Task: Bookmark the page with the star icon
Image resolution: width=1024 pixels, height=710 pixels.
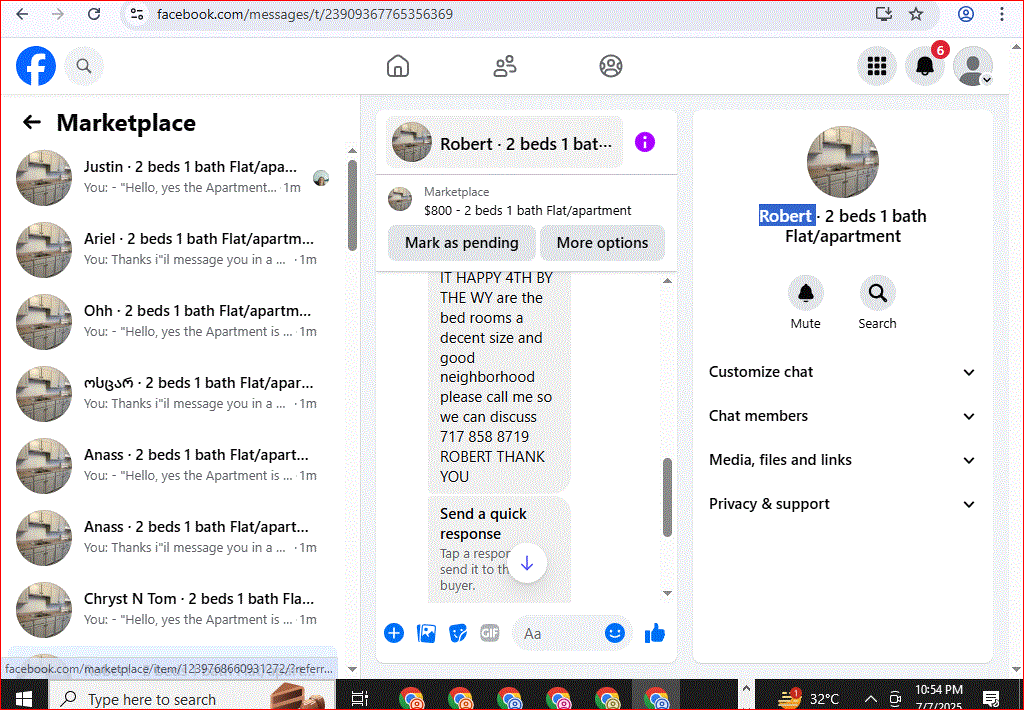Action: point(916,14)
